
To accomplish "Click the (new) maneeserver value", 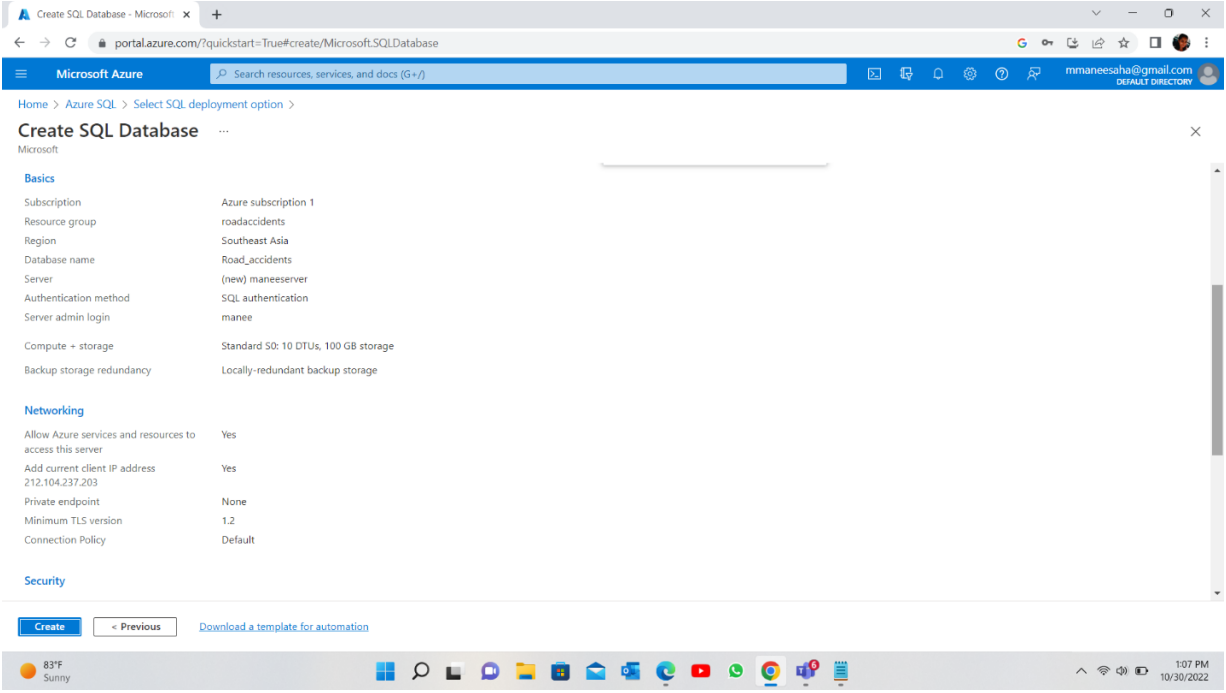I will tap(263, 279).
